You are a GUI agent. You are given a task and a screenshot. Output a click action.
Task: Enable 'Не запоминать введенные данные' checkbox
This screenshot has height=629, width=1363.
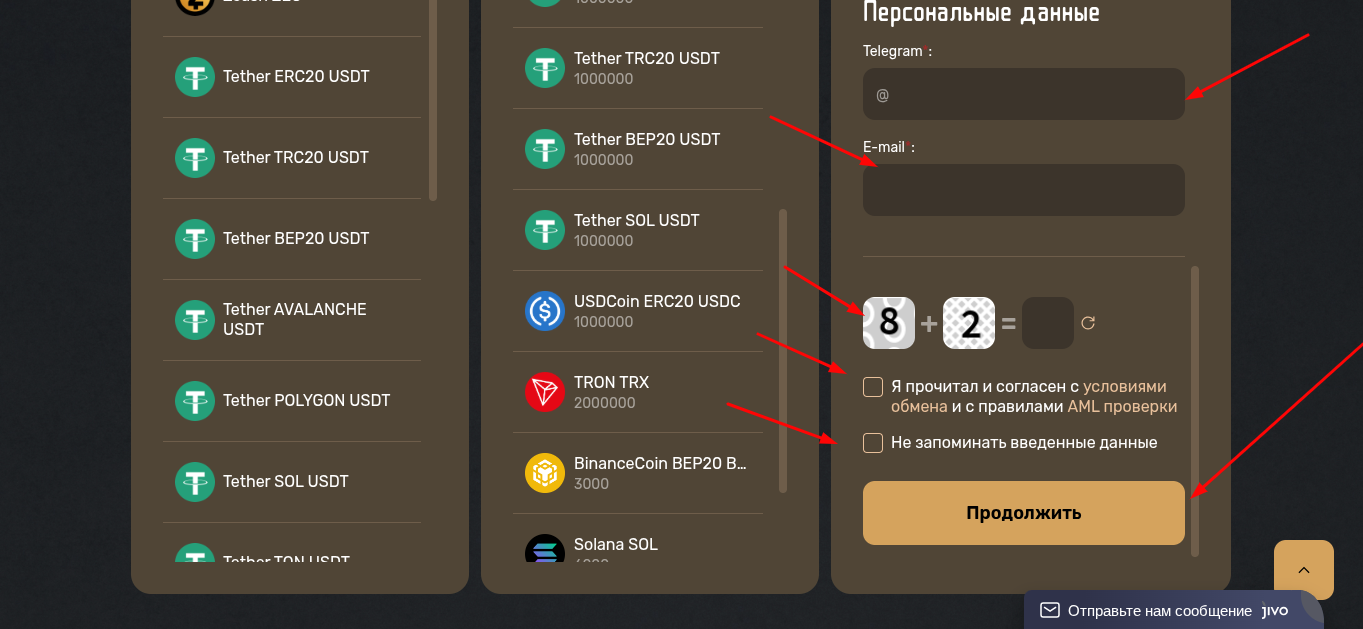click(x=873, y=443)
